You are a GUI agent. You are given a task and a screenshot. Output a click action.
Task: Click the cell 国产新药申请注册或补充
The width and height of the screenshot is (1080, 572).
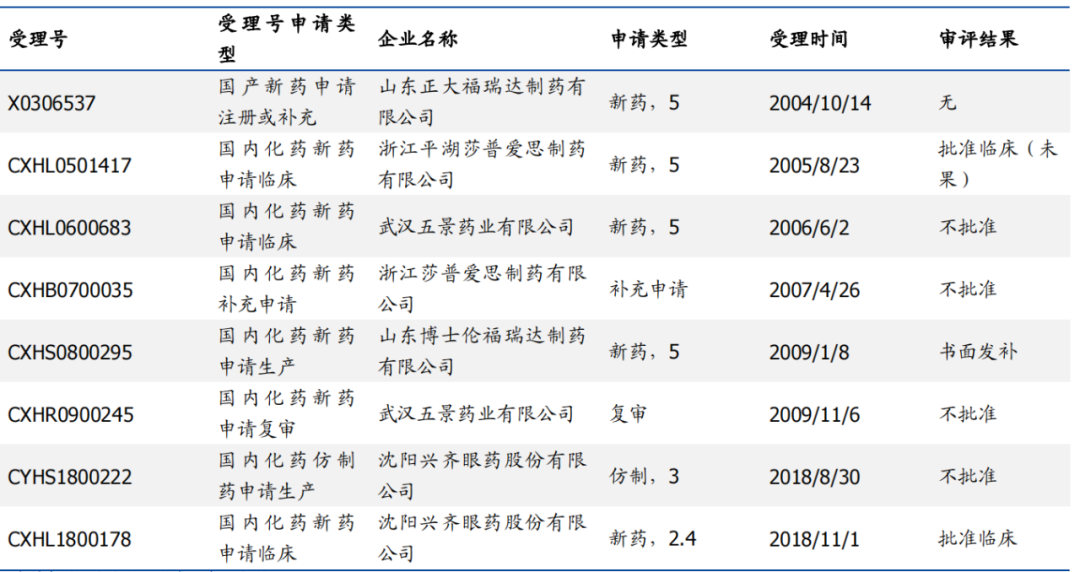tap(287, 102)
